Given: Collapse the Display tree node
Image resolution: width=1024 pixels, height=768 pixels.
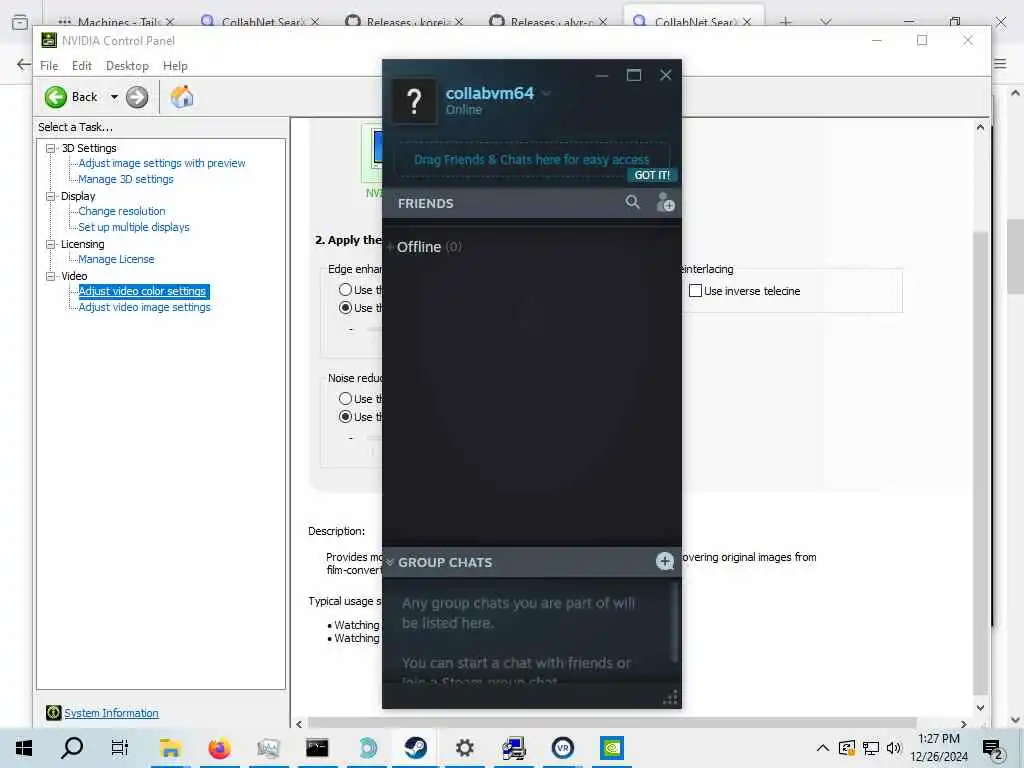Looking at the screenshot, I should click(50, 196).
